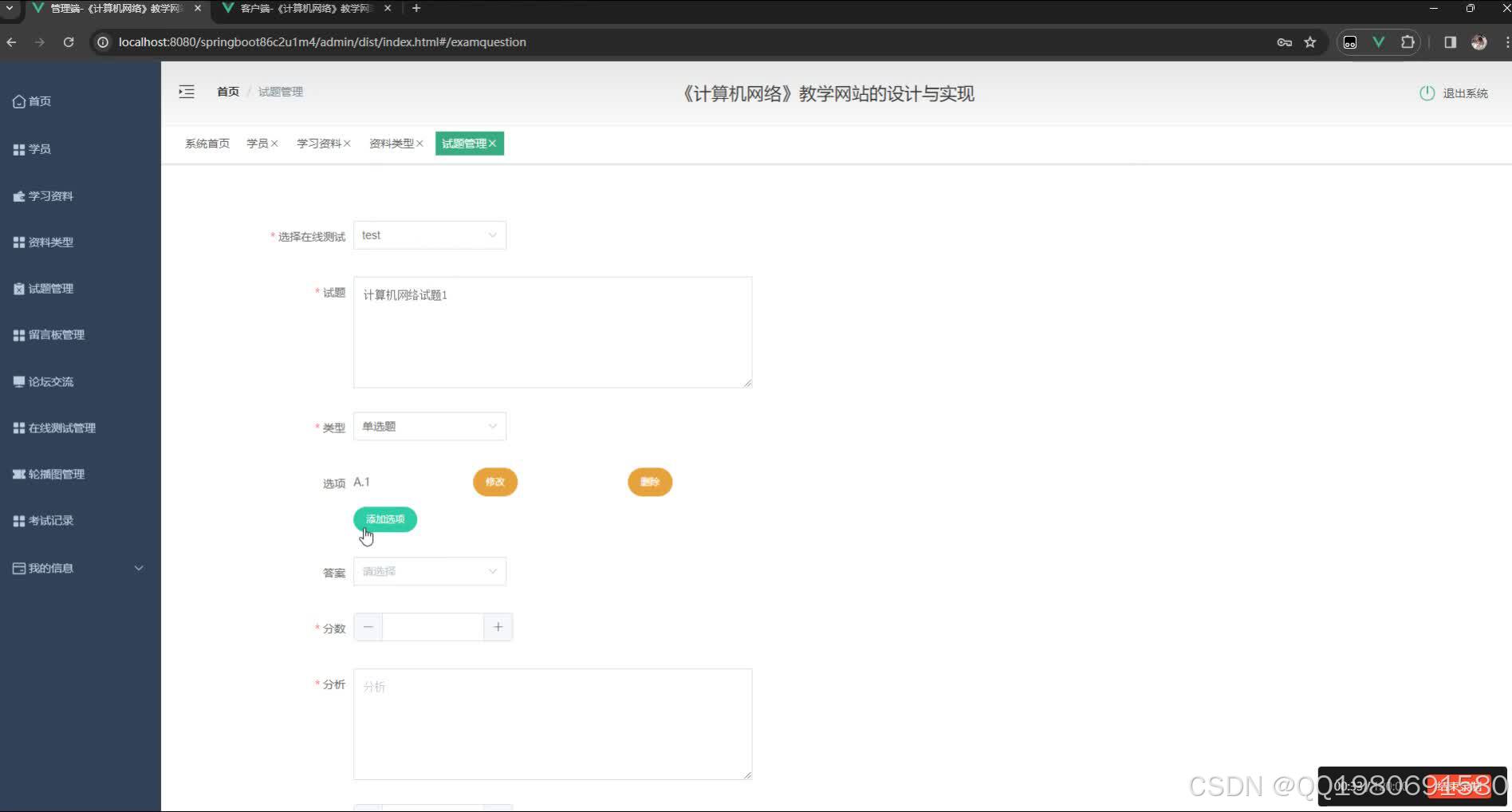1512x812 pixels.
Task: Click the 删除 button for option A
Action: click(x=650, y=482)
